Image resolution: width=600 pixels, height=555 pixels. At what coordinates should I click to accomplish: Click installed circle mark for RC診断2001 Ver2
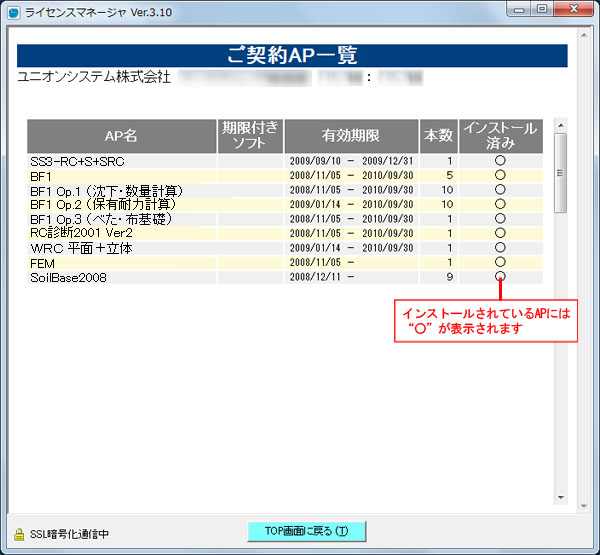tap(501, 233)
